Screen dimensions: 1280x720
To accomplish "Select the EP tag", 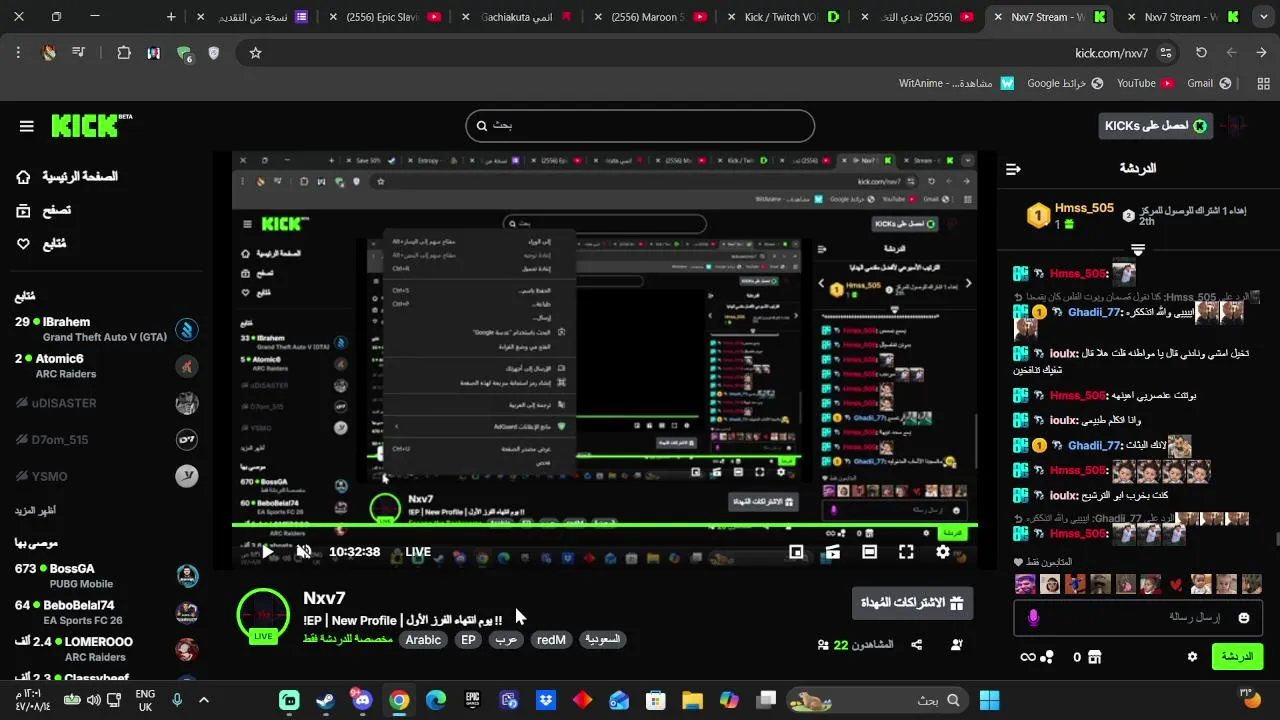I will click(x=468, y=640).
